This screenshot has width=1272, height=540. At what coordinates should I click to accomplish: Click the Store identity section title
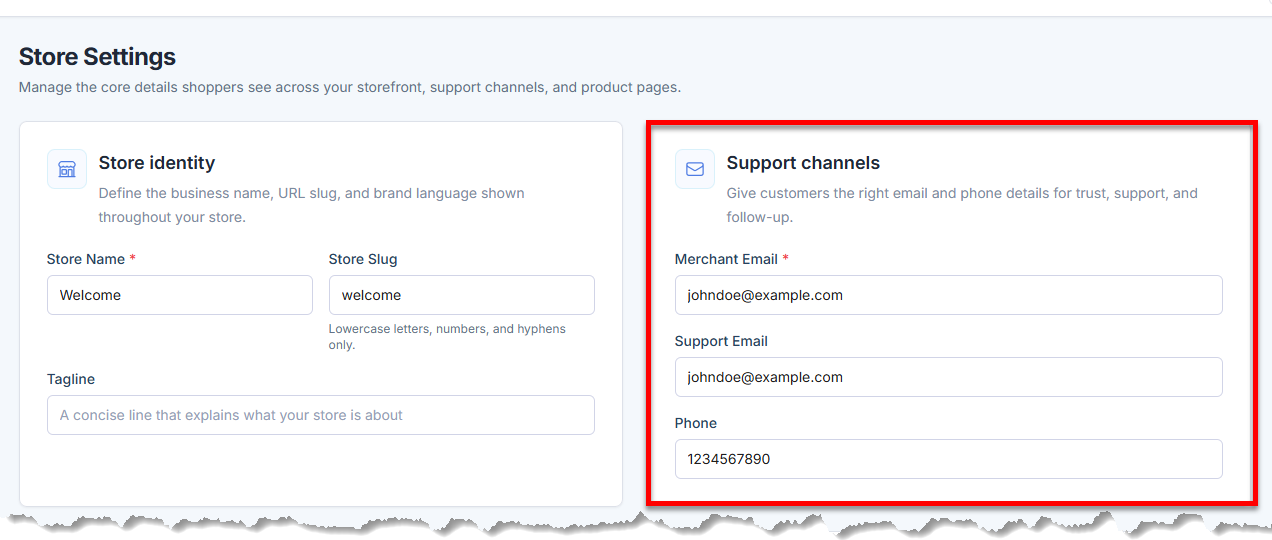coord(157,162)
